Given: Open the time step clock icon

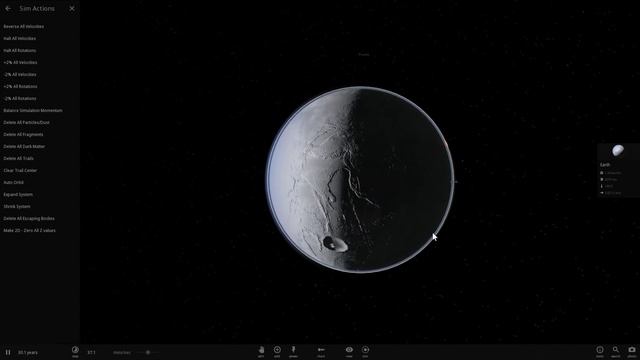Looking at the screenshot, I should click(x=75, y=351).
